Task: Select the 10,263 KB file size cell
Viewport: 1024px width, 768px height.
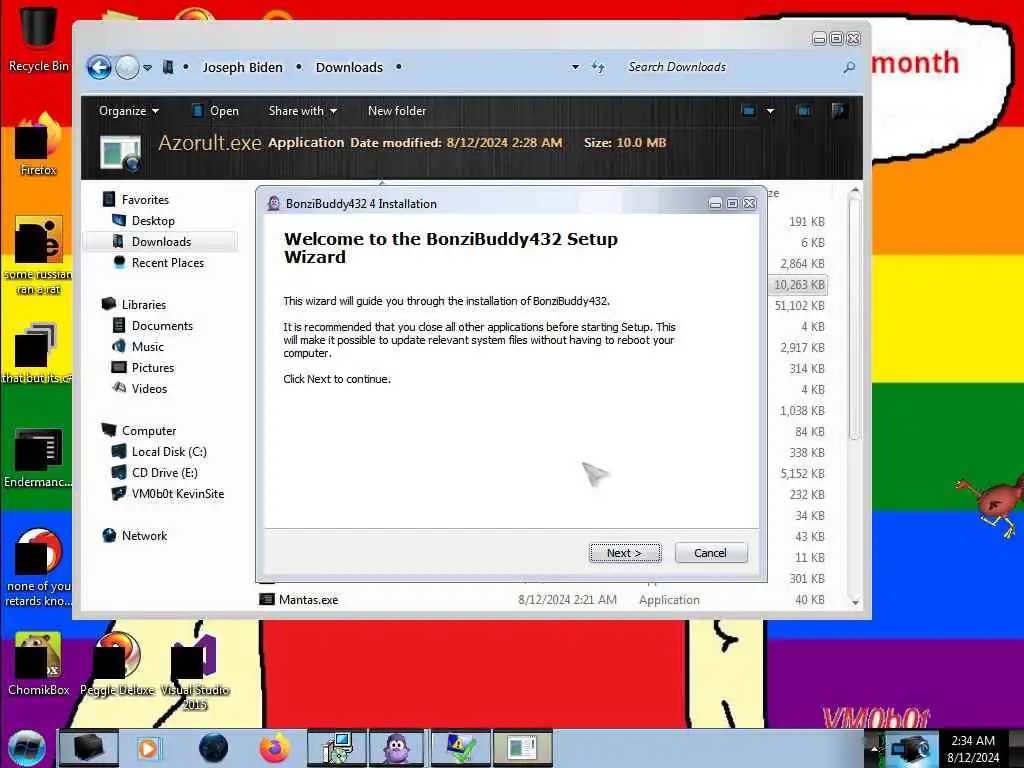Action: pos(799,285)
